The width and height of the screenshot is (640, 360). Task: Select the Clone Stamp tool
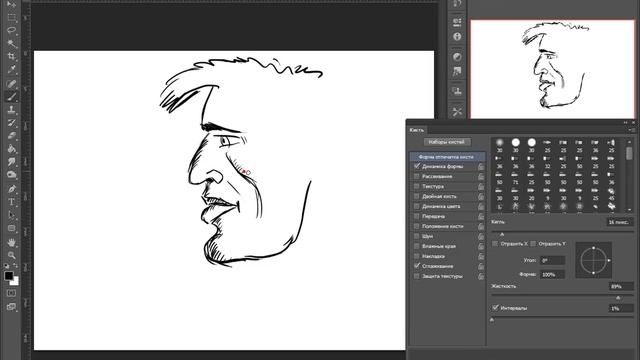point(11,110)
